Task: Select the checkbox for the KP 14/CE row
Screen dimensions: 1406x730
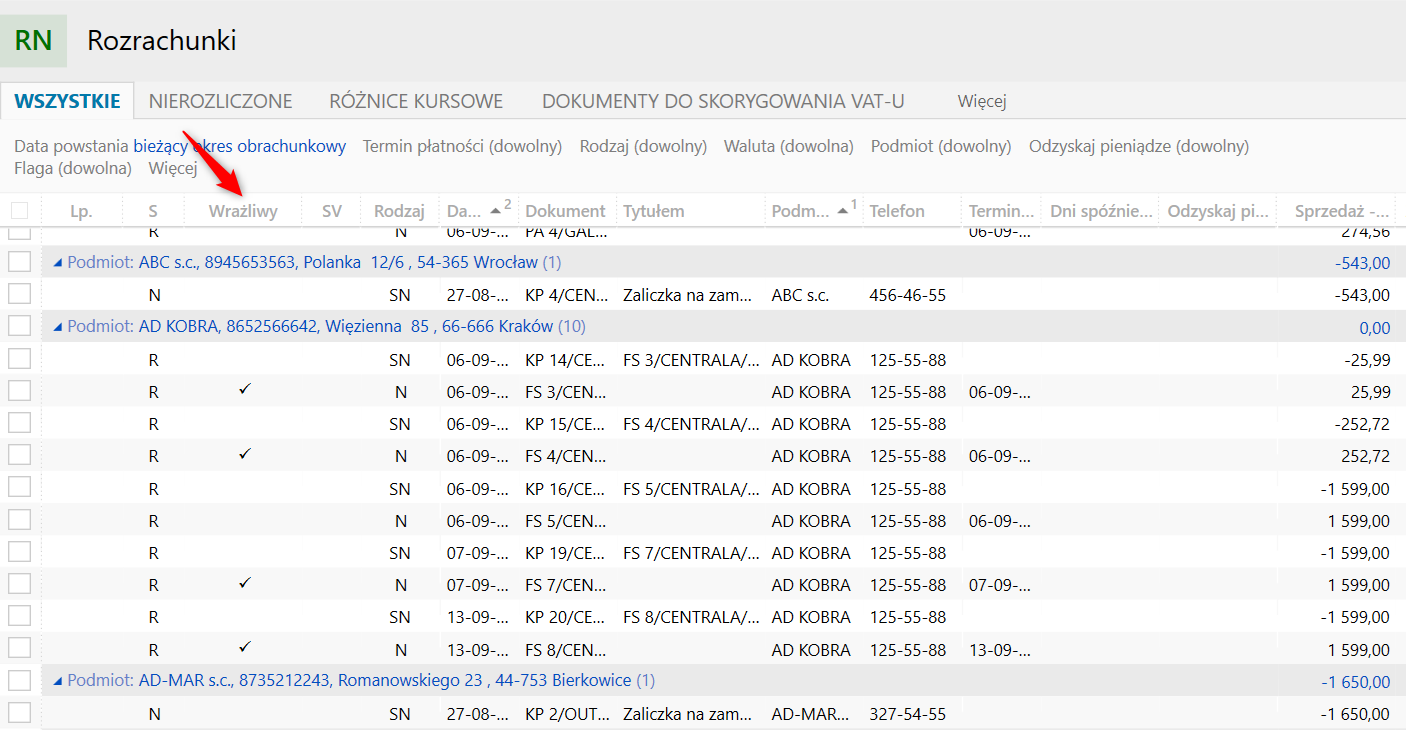Action: [19, 359]
